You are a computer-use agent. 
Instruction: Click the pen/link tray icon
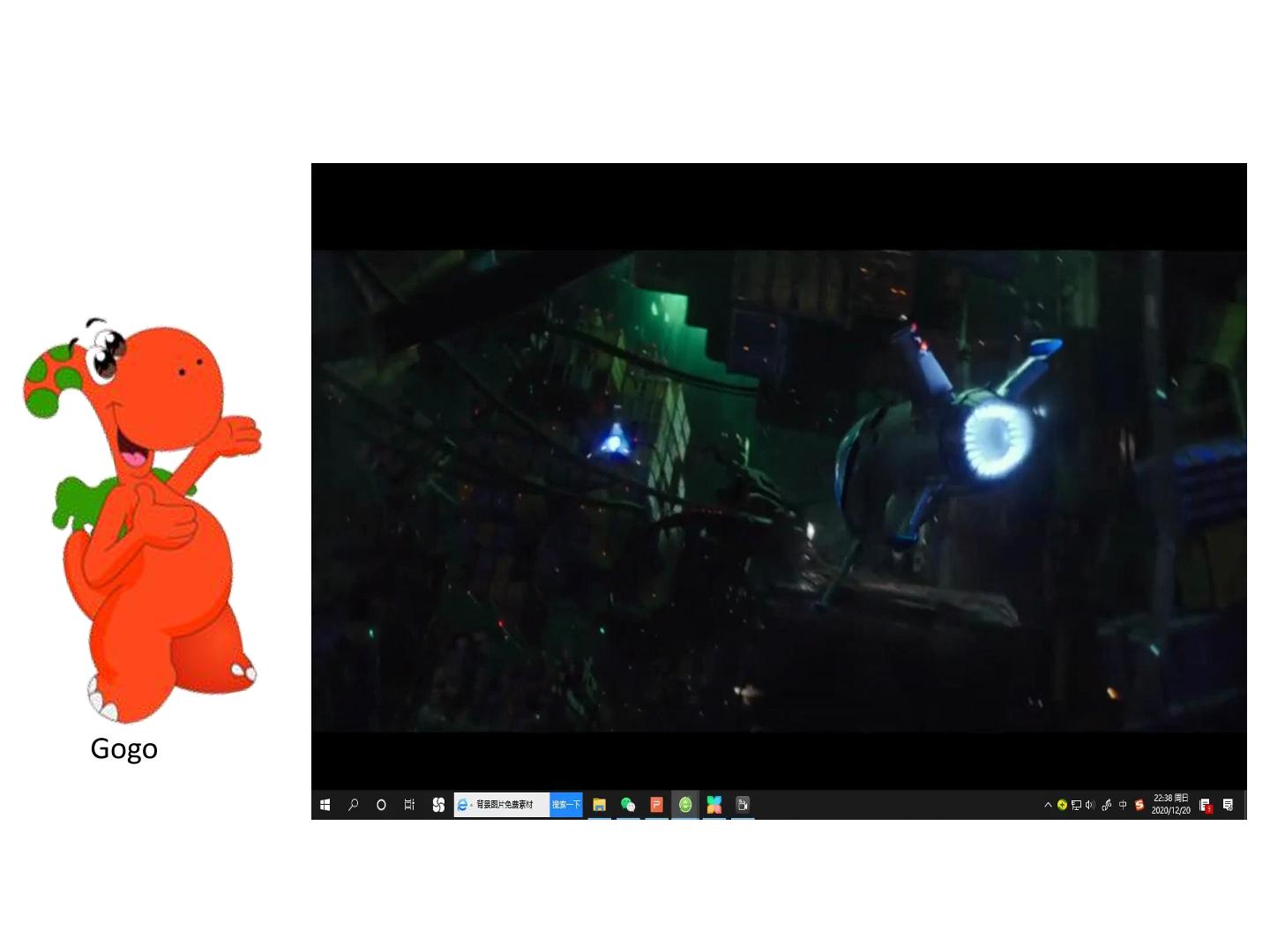1107,805
